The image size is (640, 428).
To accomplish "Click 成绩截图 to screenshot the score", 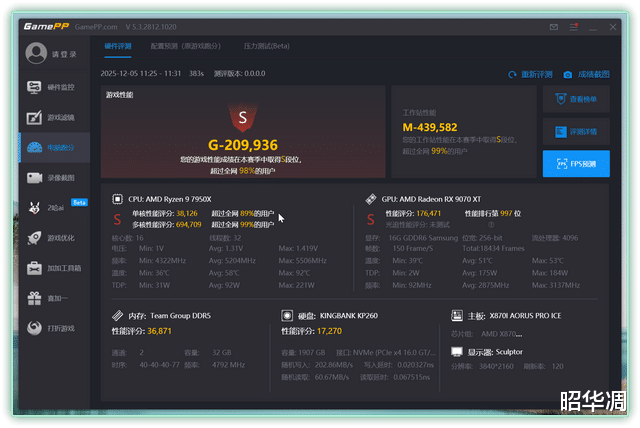I will (587, 74).
